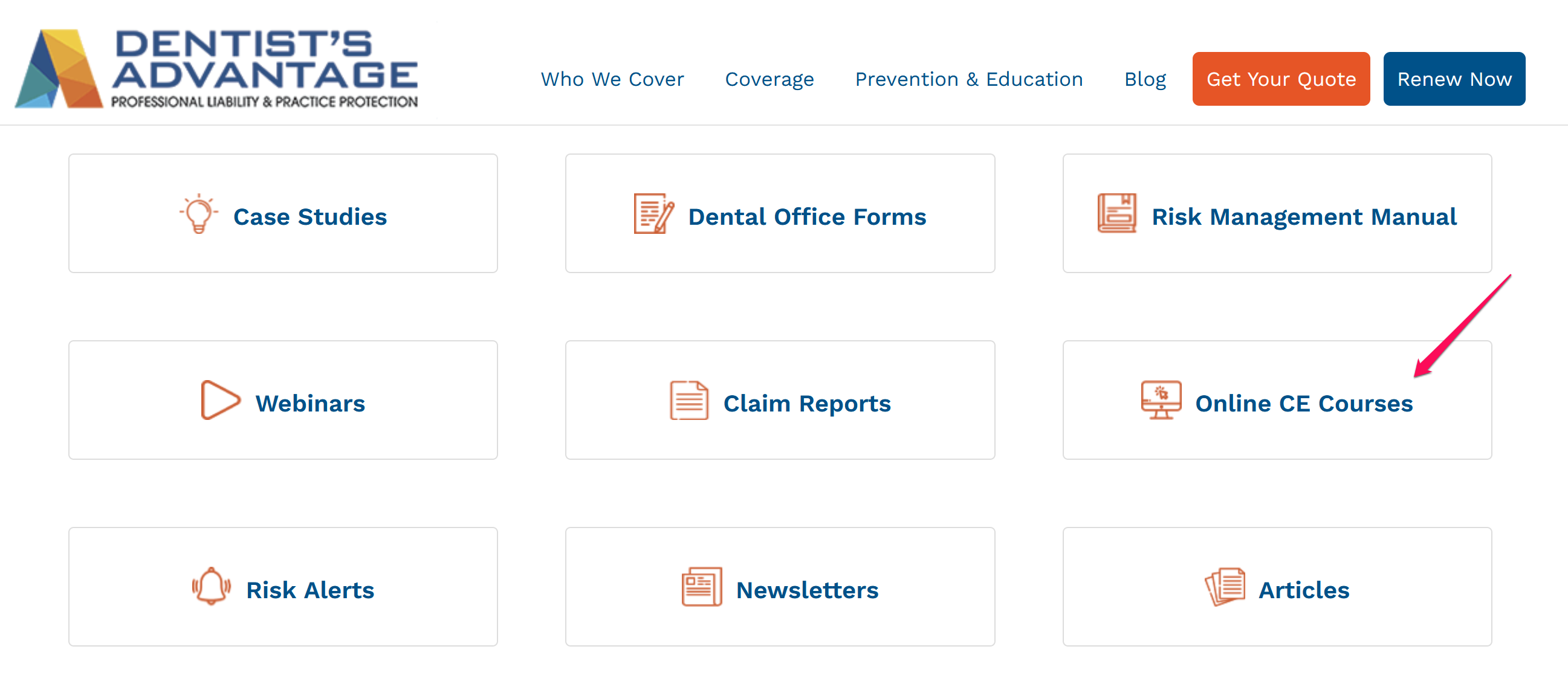Screen dimensions: 1568x684
Task: Click the Online CE Courses monitor icon
Action: (1161, 400)
